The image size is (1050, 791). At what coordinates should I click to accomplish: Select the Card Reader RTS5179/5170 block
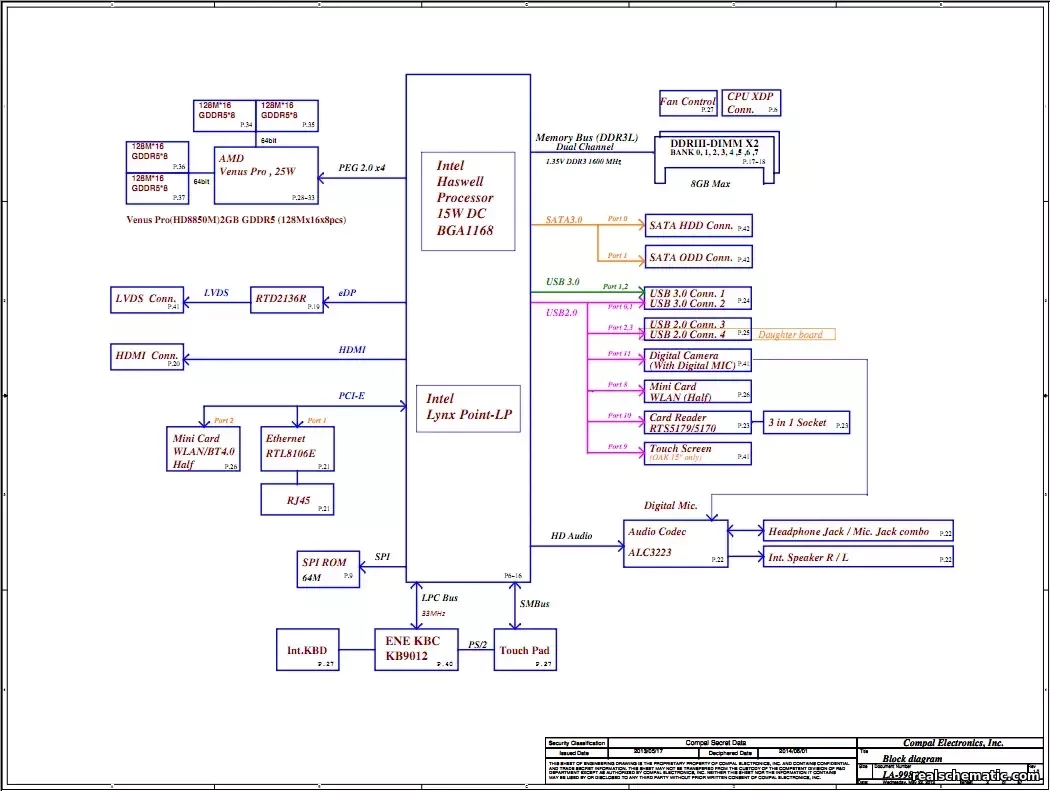(698, 423)
